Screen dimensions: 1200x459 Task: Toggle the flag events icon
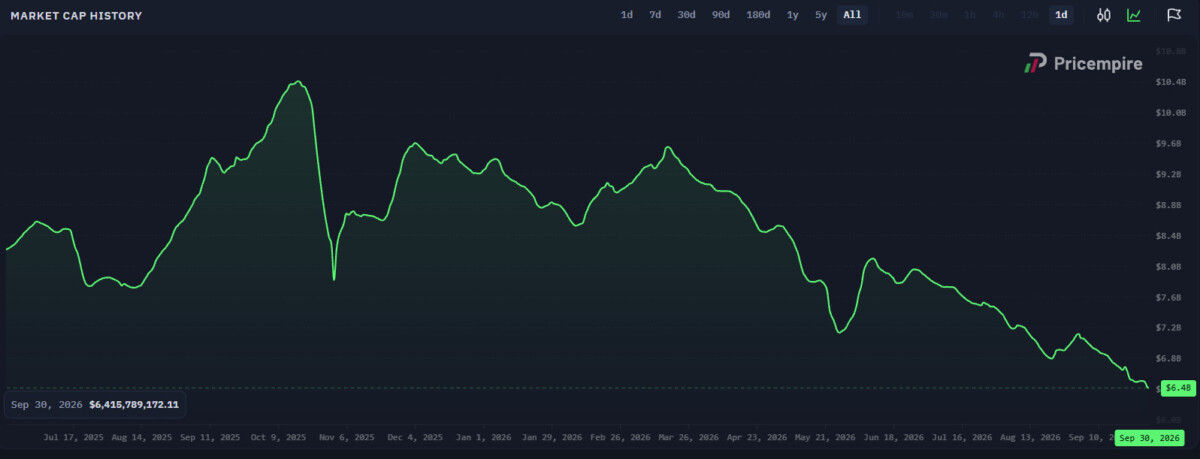pyautogui.click(x=1174, y=15)
